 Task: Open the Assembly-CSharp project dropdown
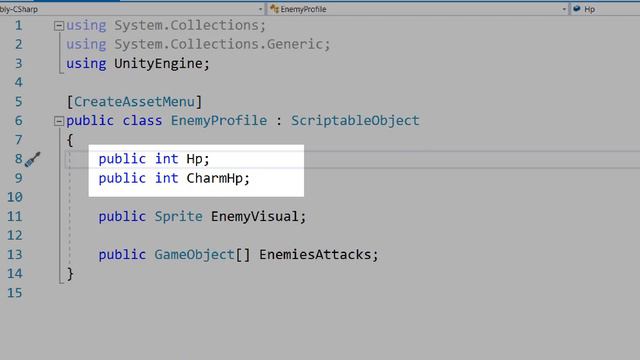point(260,9)
